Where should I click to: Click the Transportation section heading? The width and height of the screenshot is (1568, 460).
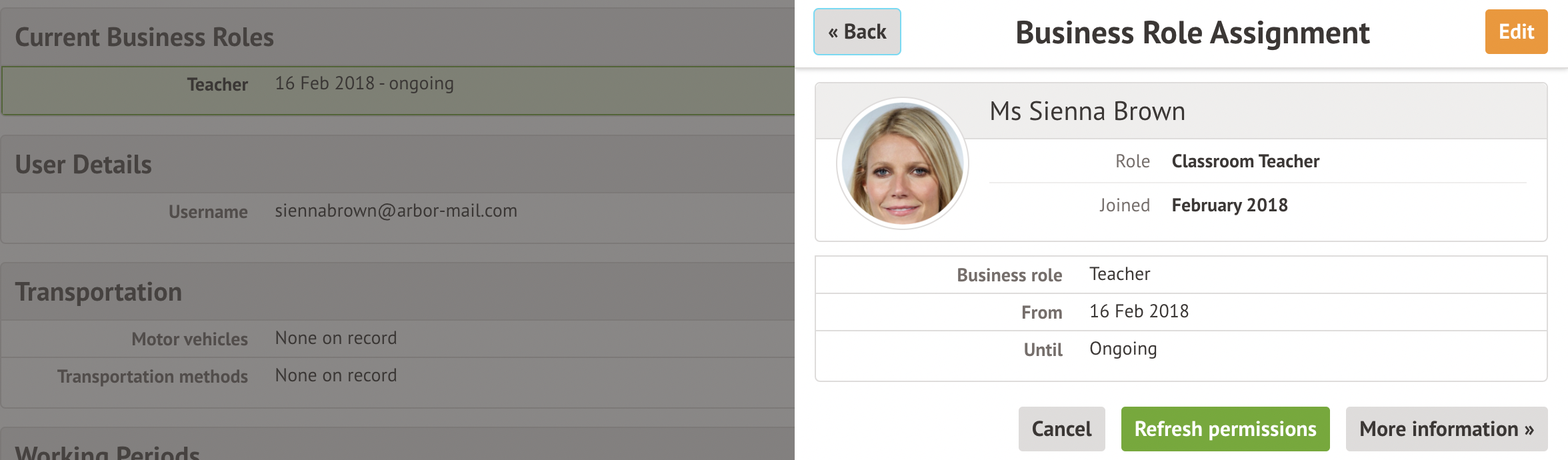98,292
